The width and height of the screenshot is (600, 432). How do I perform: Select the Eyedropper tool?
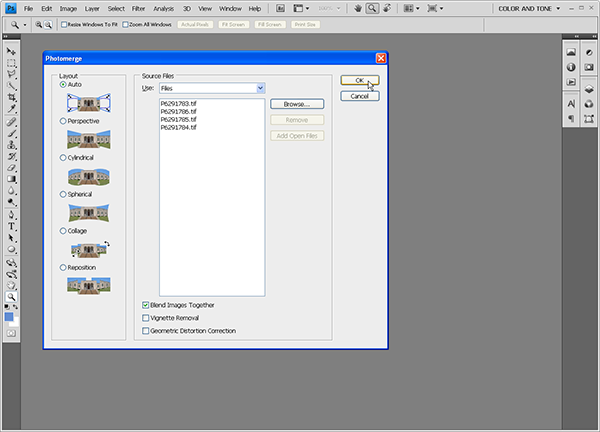(x=11, y=109)
